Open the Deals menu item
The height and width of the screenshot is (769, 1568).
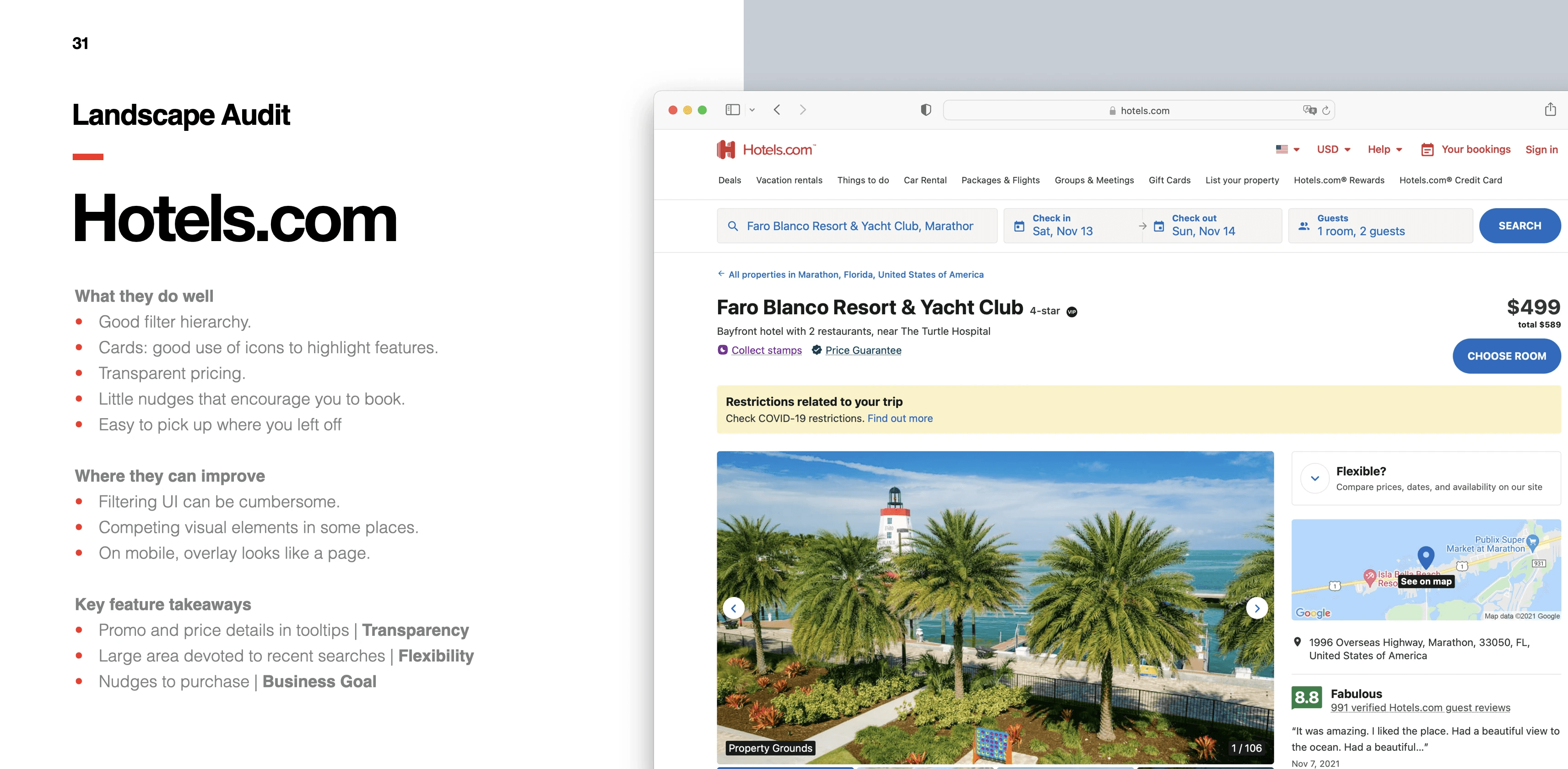pos(729,180)
